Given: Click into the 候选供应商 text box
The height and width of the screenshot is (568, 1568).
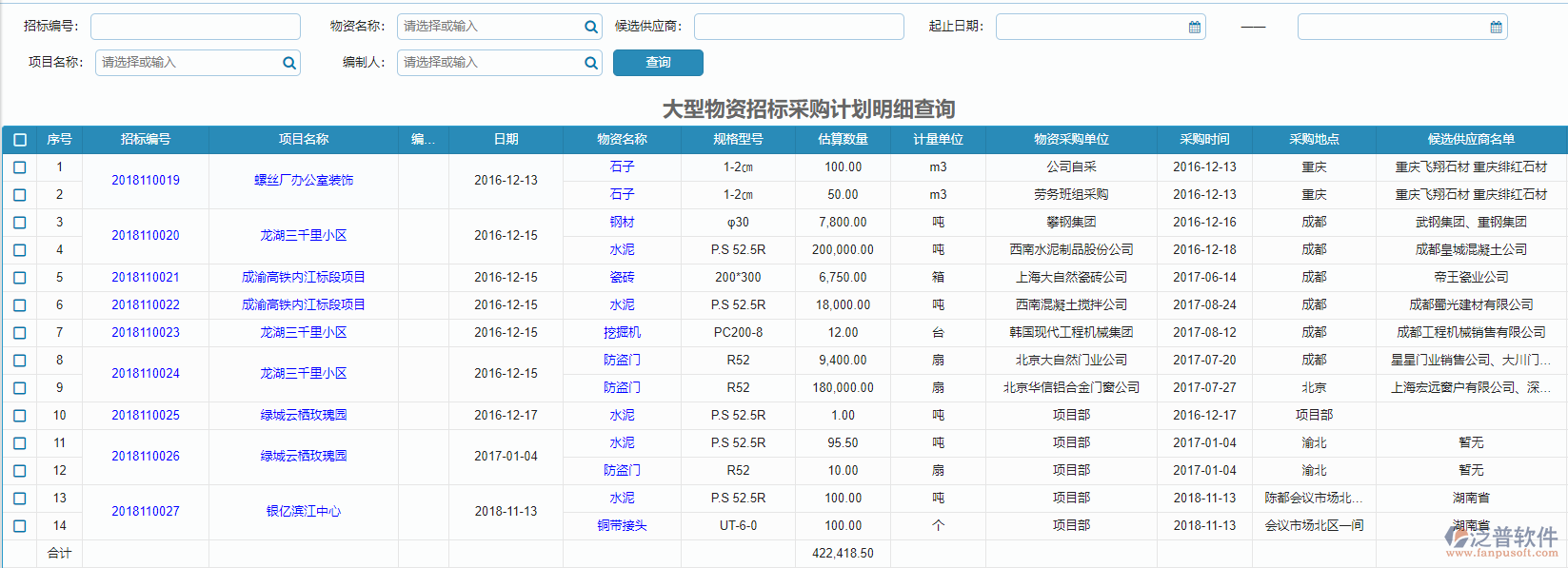Looking at the screenshot, I should 799,27.
